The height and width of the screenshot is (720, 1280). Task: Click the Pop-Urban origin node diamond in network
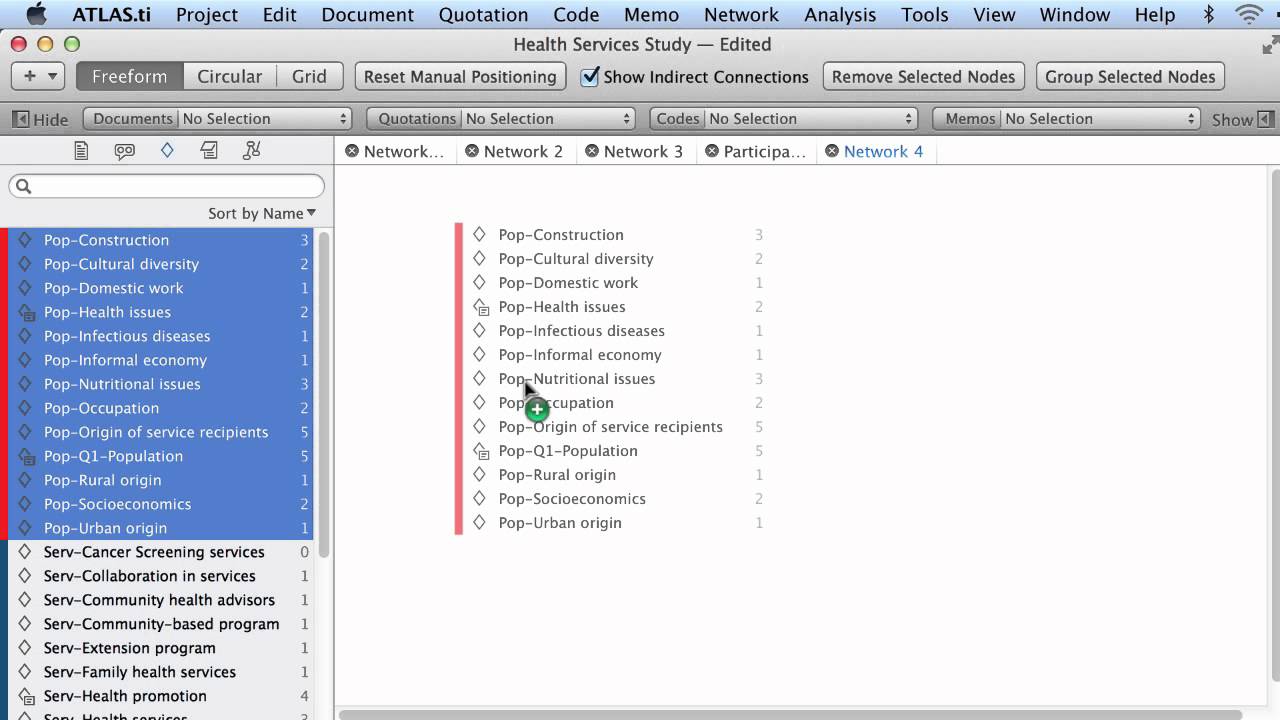[x=479, y=522]
